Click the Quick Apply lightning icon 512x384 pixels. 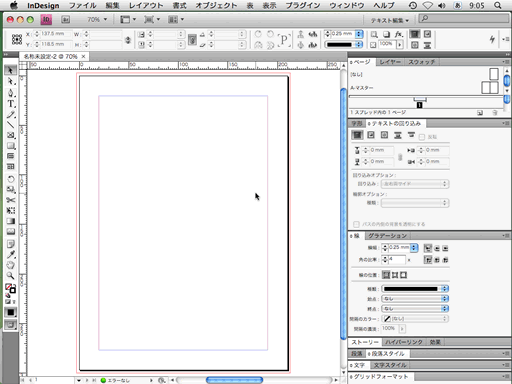click(492, 39)
